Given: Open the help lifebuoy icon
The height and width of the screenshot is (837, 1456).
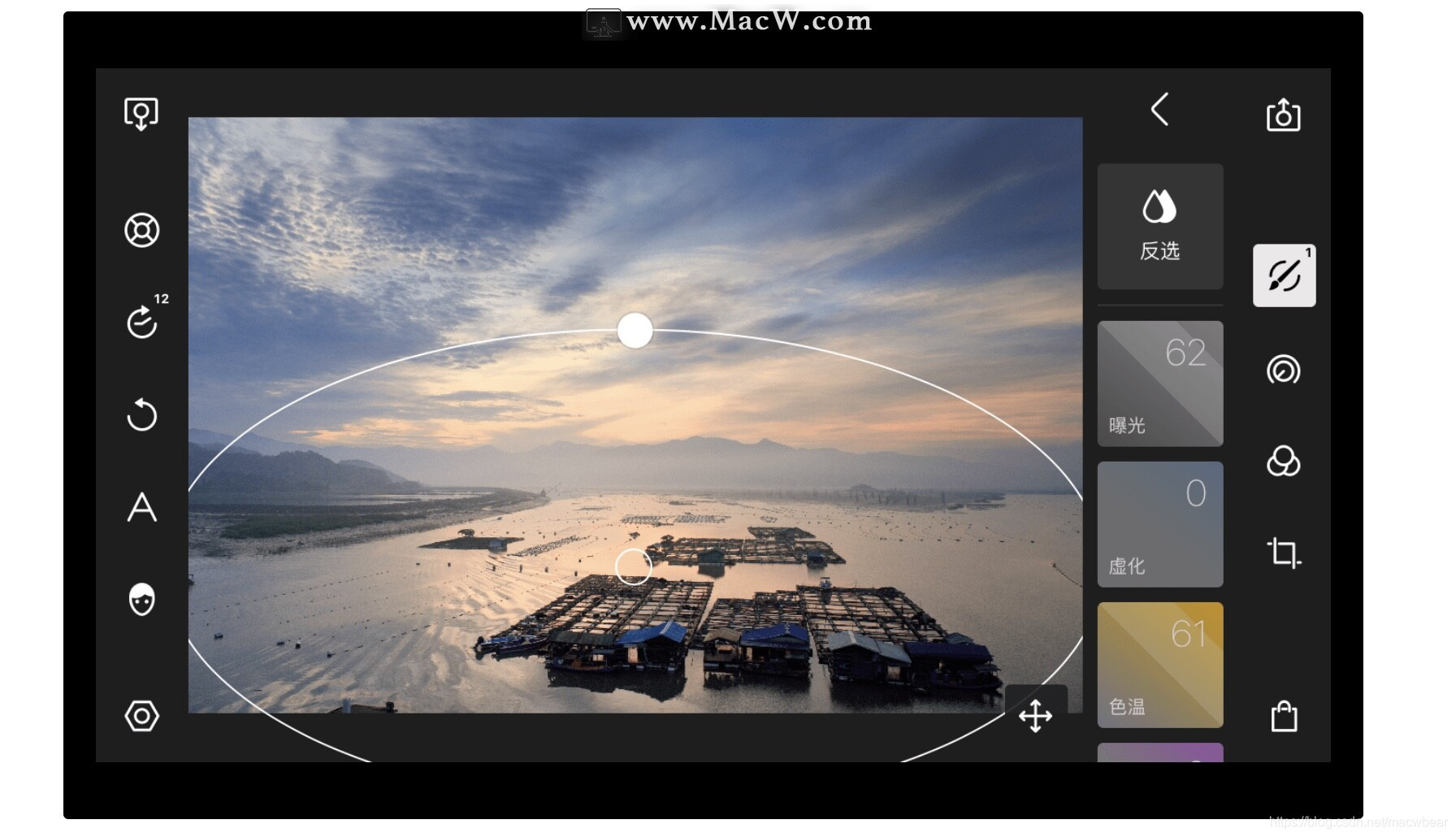Looking at the screenshot, I should point(141,230).
